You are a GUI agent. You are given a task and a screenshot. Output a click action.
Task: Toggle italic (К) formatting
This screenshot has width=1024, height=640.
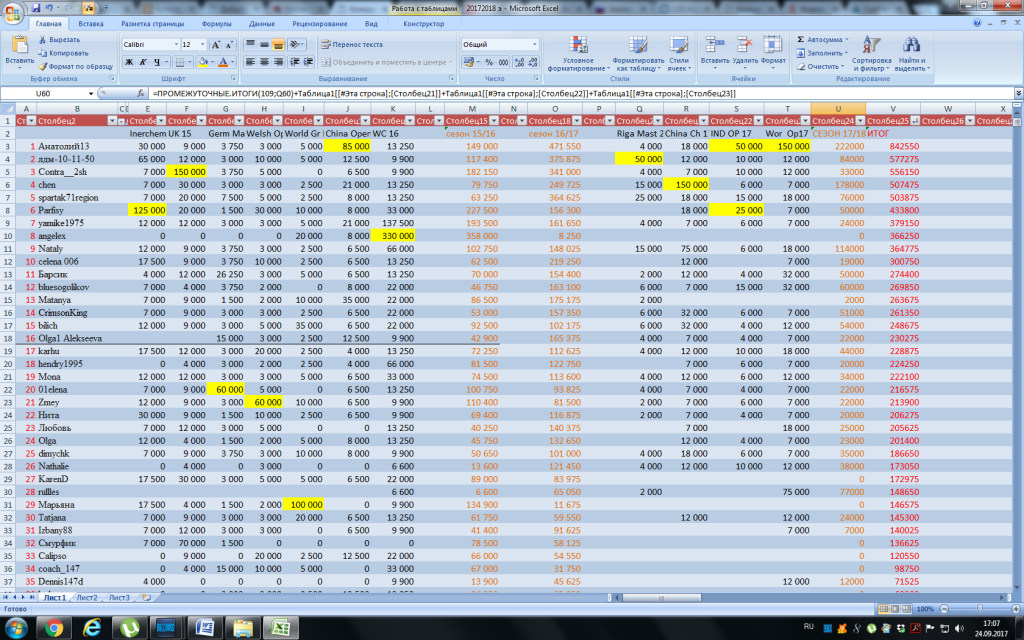[x=143, y=62]
